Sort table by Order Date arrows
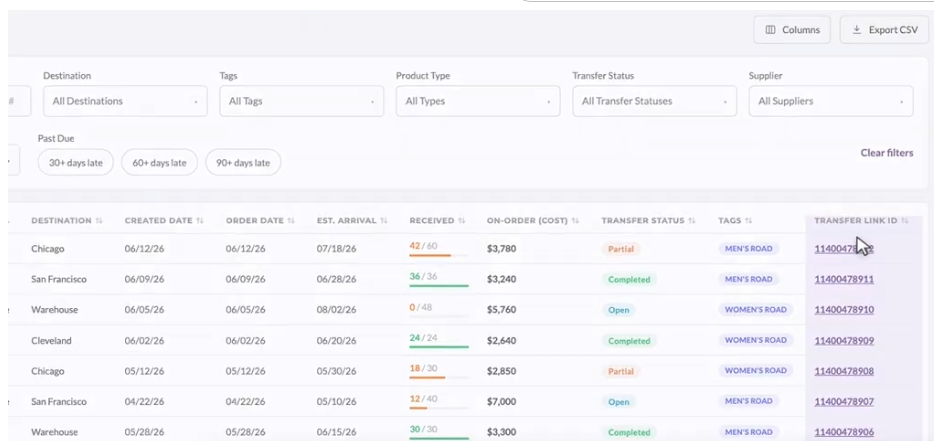 (x=291, y=220)
